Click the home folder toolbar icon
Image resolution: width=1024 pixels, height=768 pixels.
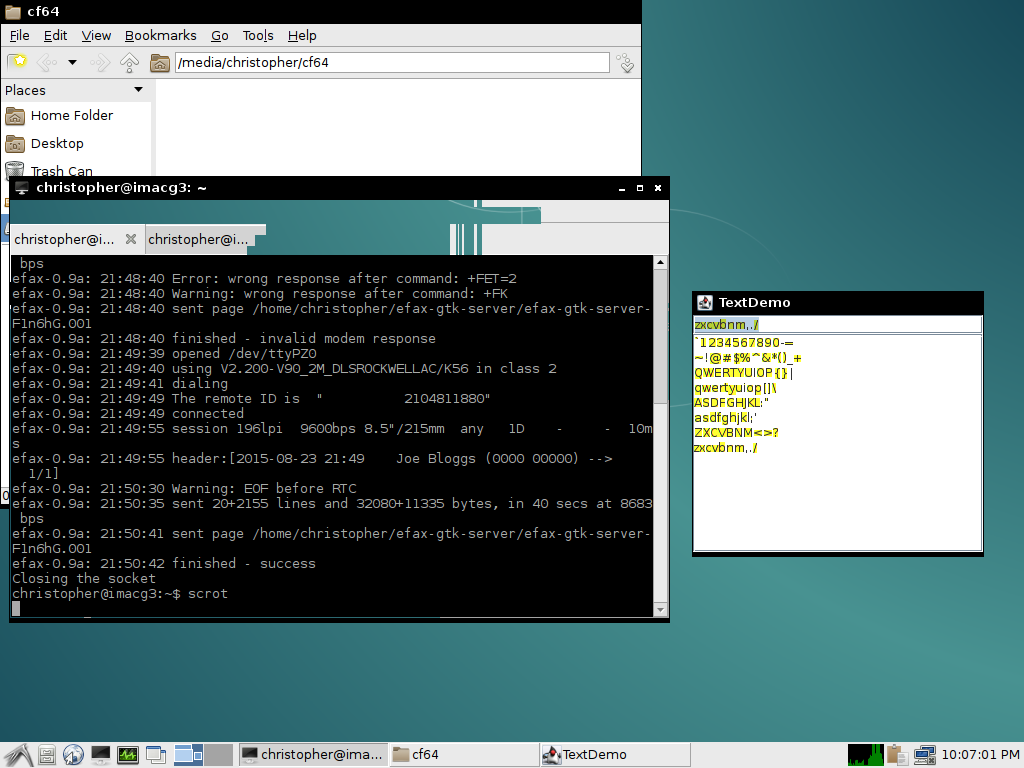point(159,62)
